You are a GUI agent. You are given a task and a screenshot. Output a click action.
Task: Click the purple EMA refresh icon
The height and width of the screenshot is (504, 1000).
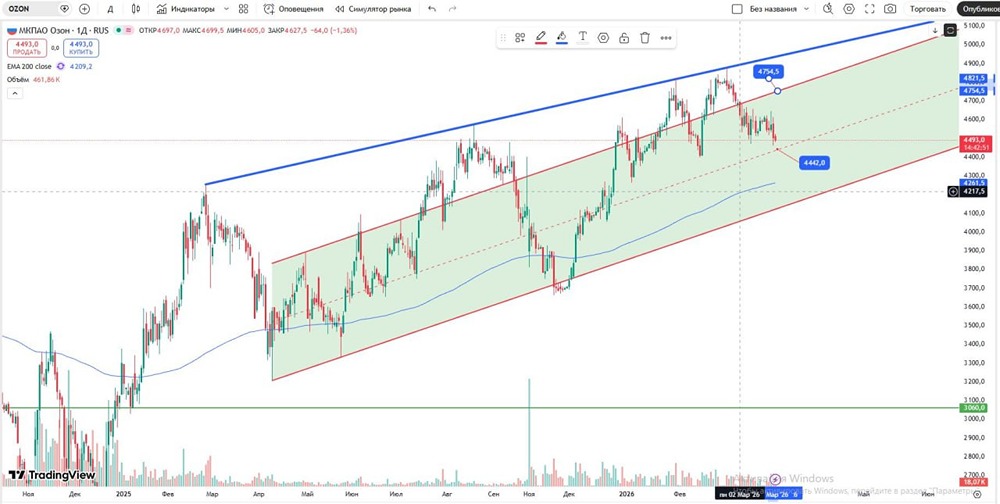tap(61, 66)
